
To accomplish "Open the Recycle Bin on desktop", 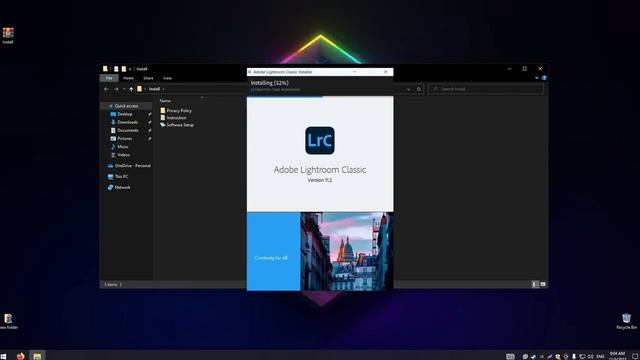I will pyautogui.click(x=626, y=321).
